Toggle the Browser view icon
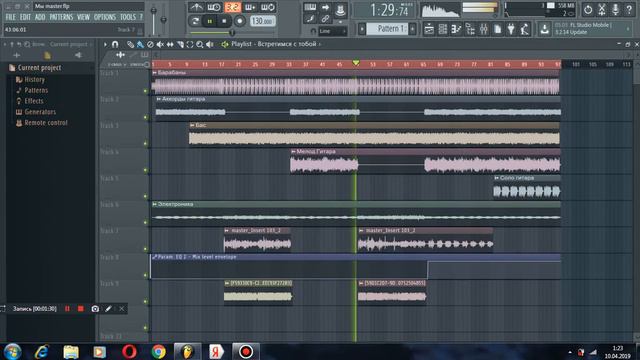The height and width of the screenshot is (360, 640). (470, 29)
